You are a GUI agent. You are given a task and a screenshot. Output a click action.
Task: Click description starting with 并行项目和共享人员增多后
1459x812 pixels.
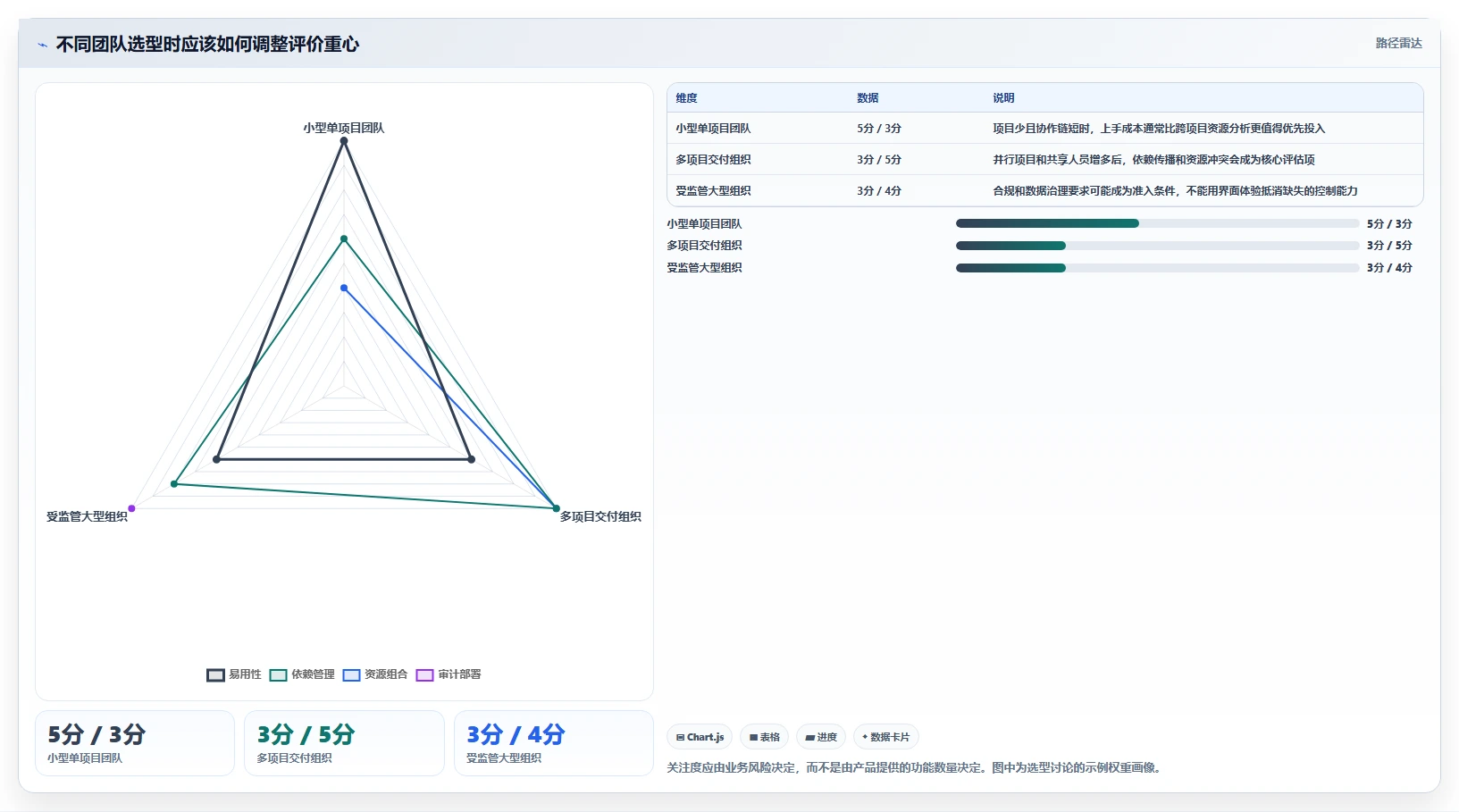(x=1153, y=160)
